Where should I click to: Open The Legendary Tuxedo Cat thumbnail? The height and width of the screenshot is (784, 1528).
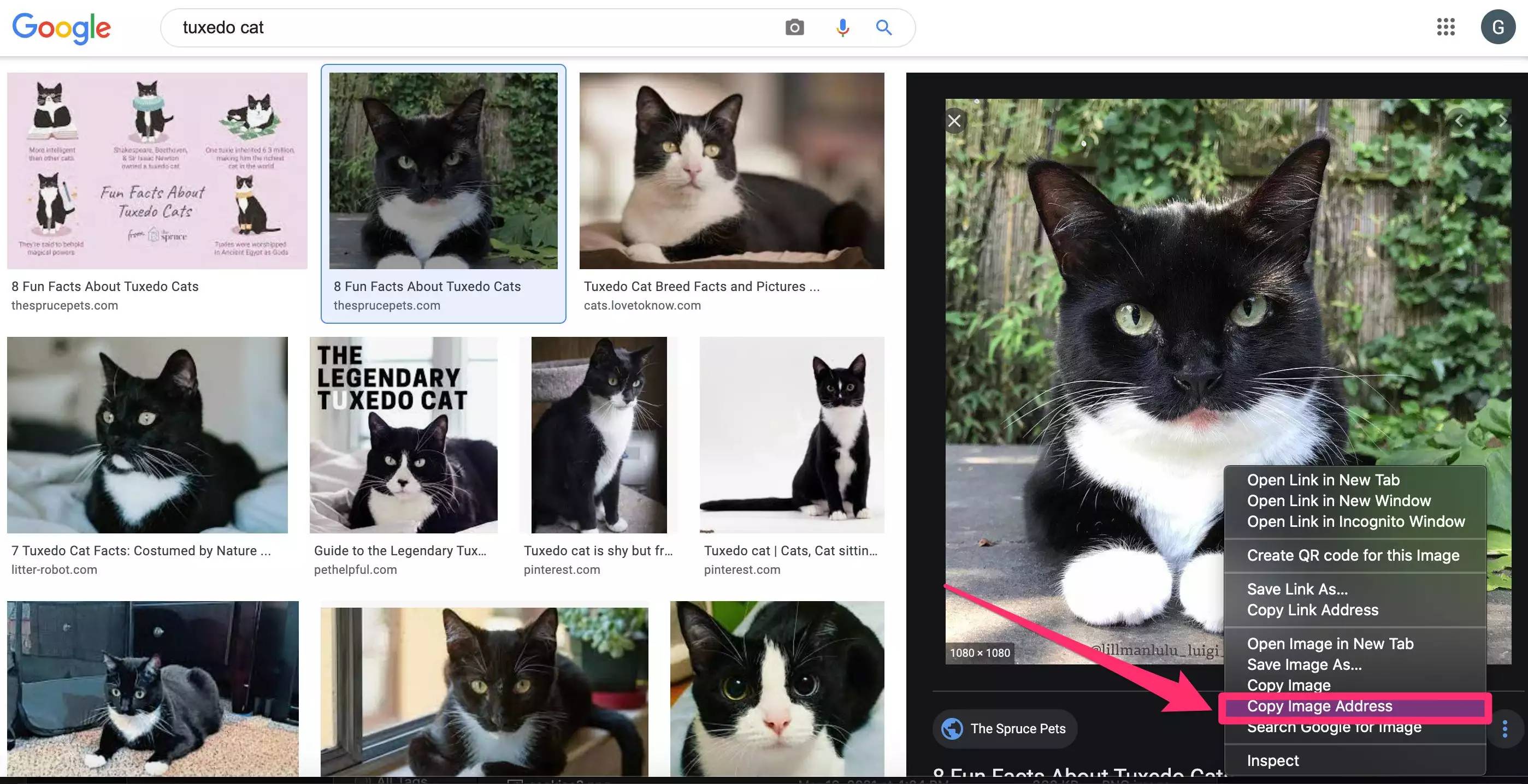coord(403,435)
